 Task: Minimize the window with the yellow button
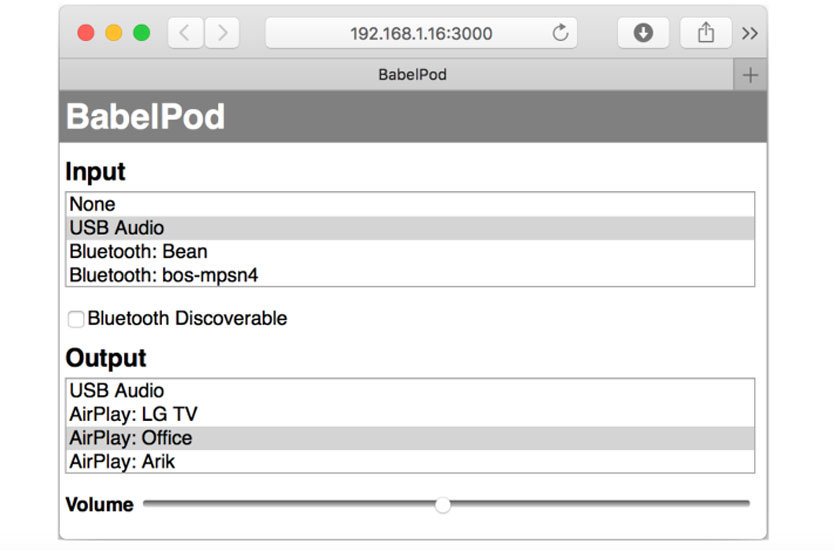point(113,33)
